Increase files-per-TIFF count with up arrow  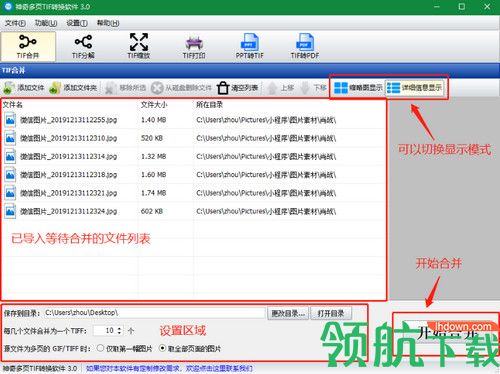120,328
